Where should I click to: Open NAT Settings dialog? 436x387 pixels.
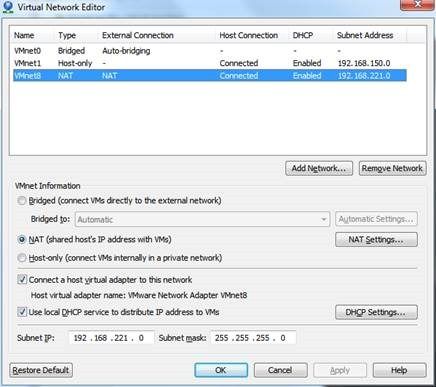pos(376,240)
